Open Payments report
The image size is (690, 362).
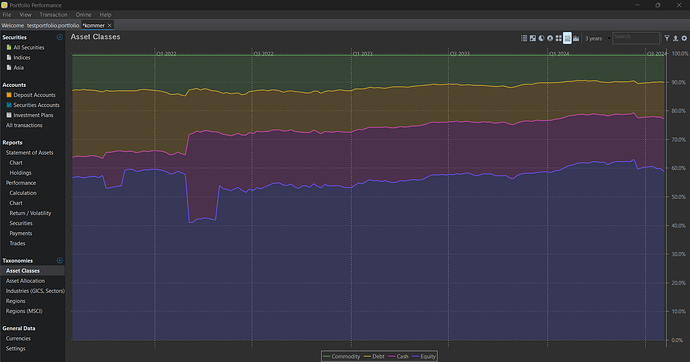coord(21,234)
